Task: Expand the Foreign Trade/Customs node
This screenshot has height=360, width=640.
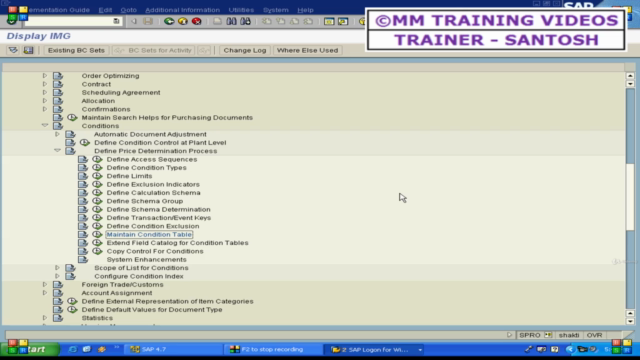Action: [45, 284]
